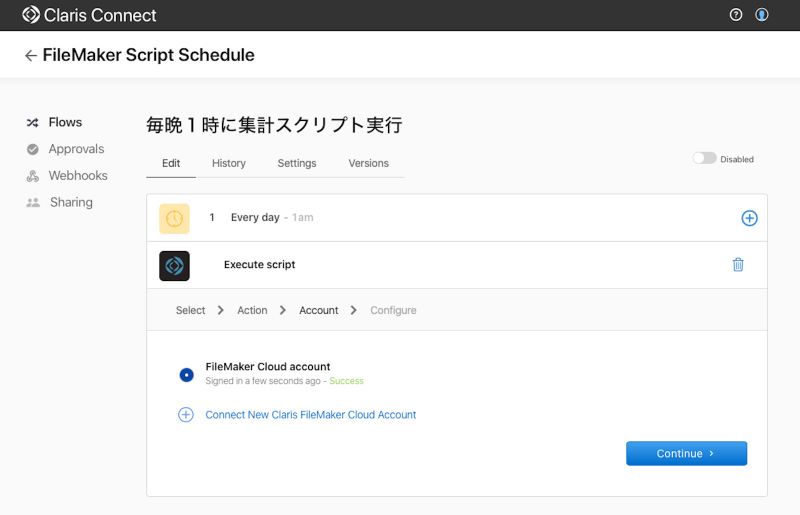Click the flow title 毎晩１時に集計スクリプト実行

point(274,125)
